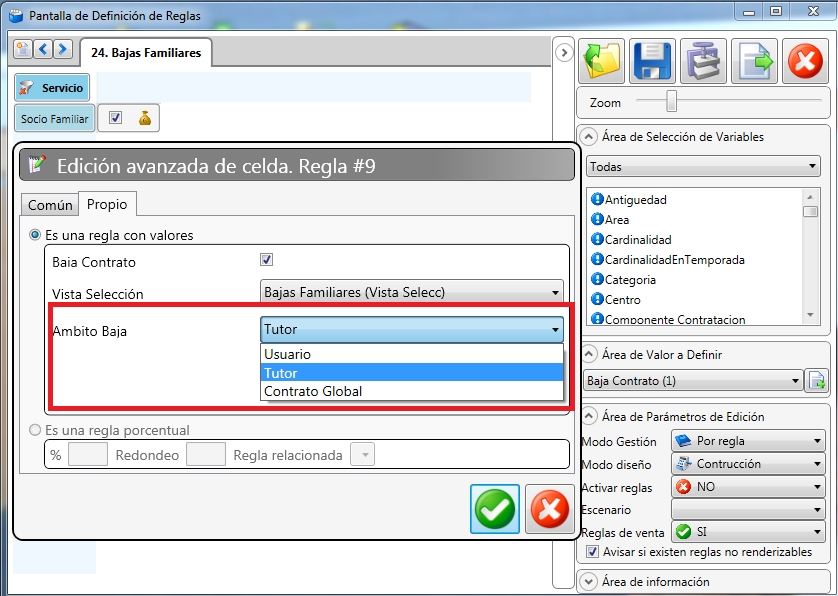Adjust the Zoom slider handle
Screen dimensions: 838x596
671,101
